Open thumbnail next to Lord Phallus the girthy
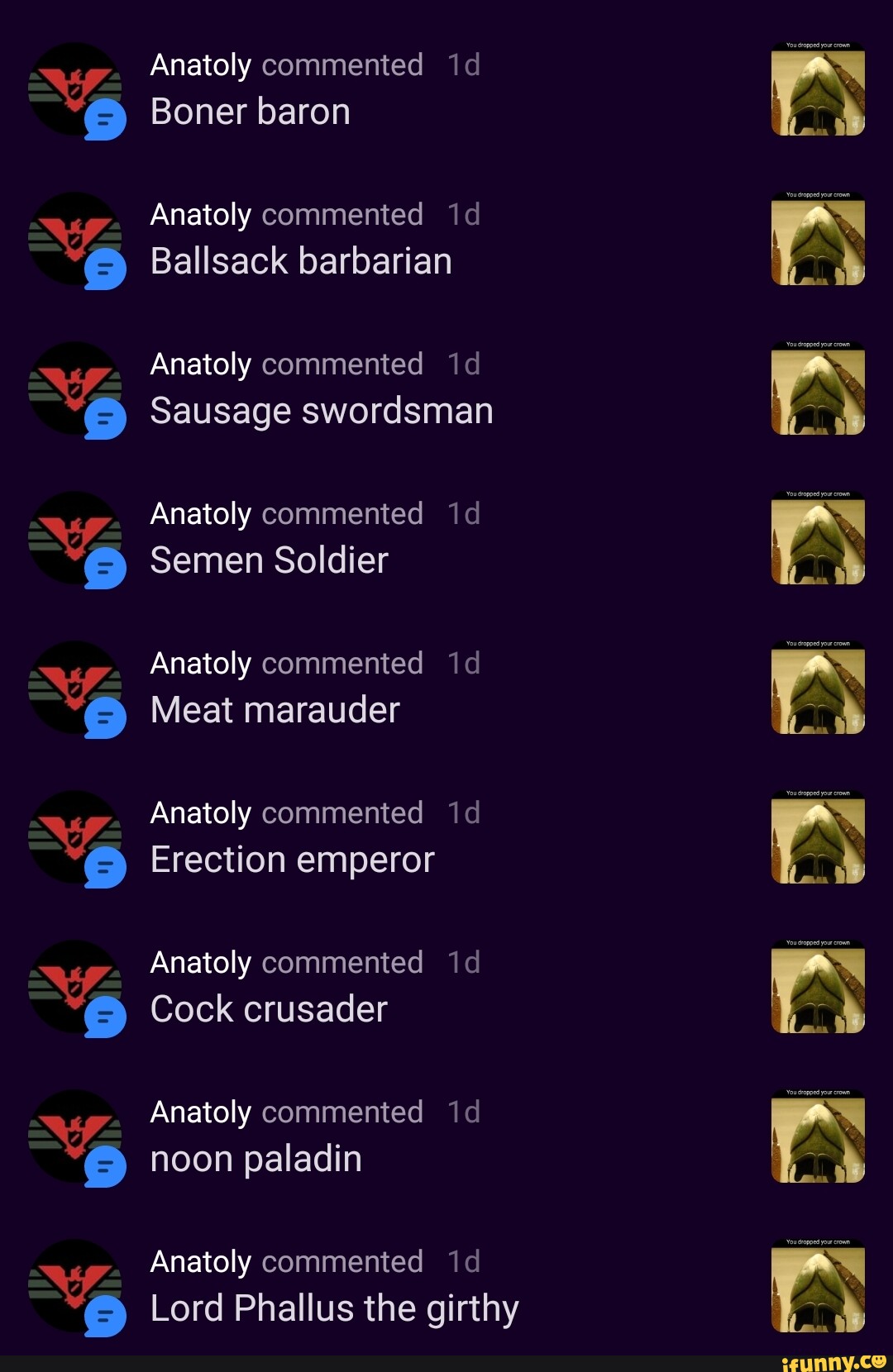Screen dimensions: 893x1372 [818, 1285]
